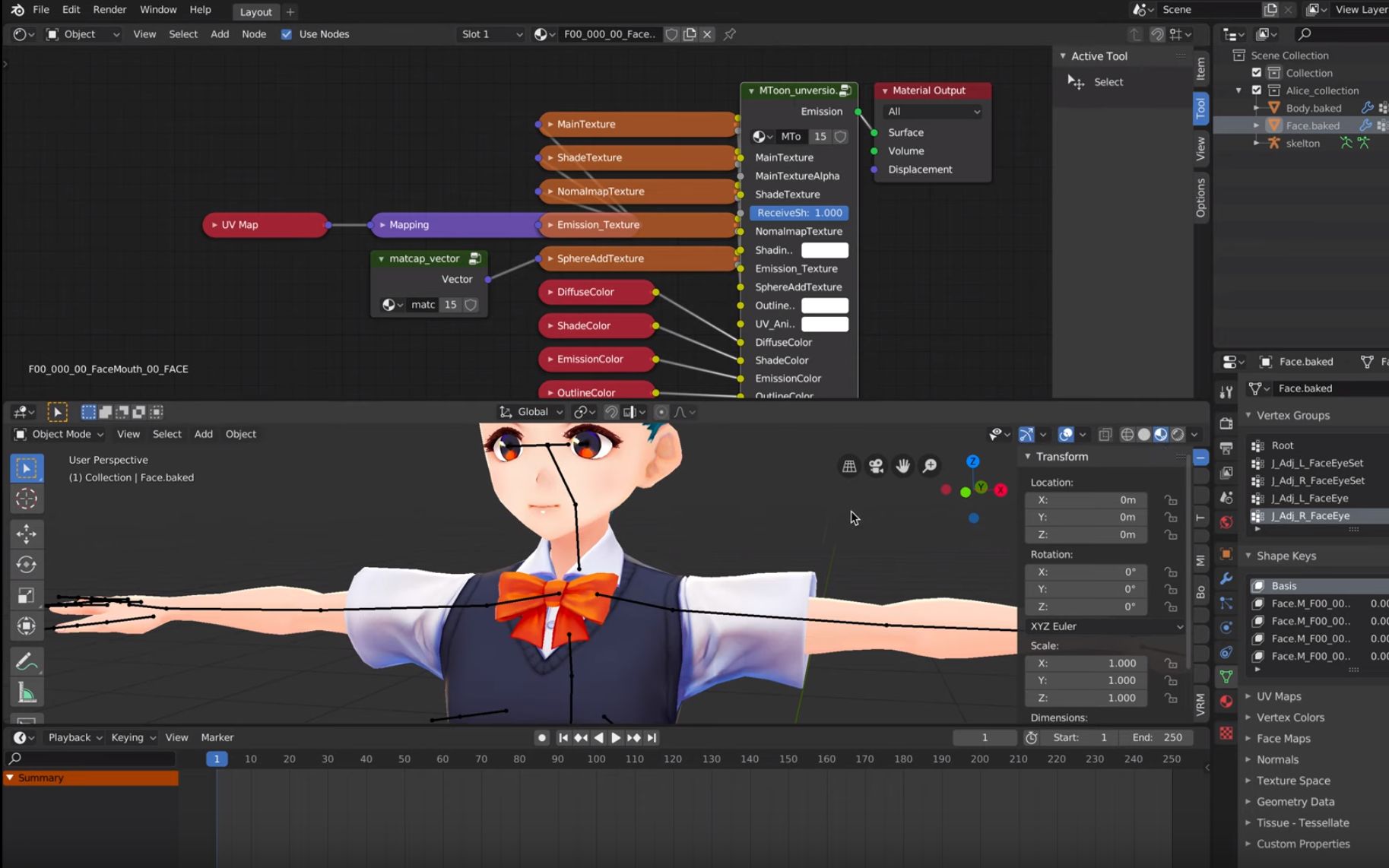This screenshot has width=1389, height=868.
Task: Select the Annotate tool
Action: point(27,661)
